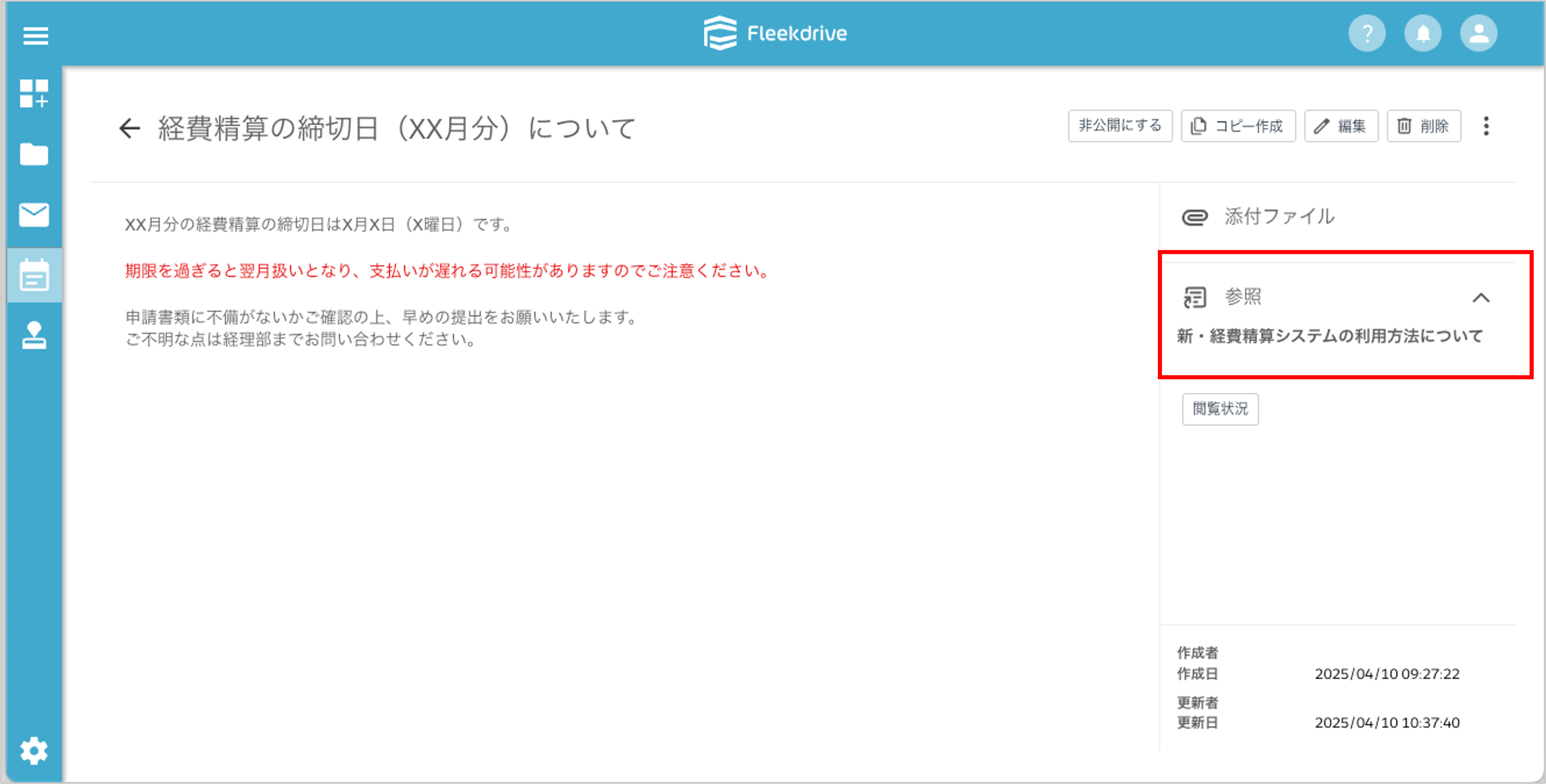Image resolution: width=1546 pixels, height=784 pixels.
Task: Click the paperclip 添付ファイル icon
Action: pos(1194,217)
